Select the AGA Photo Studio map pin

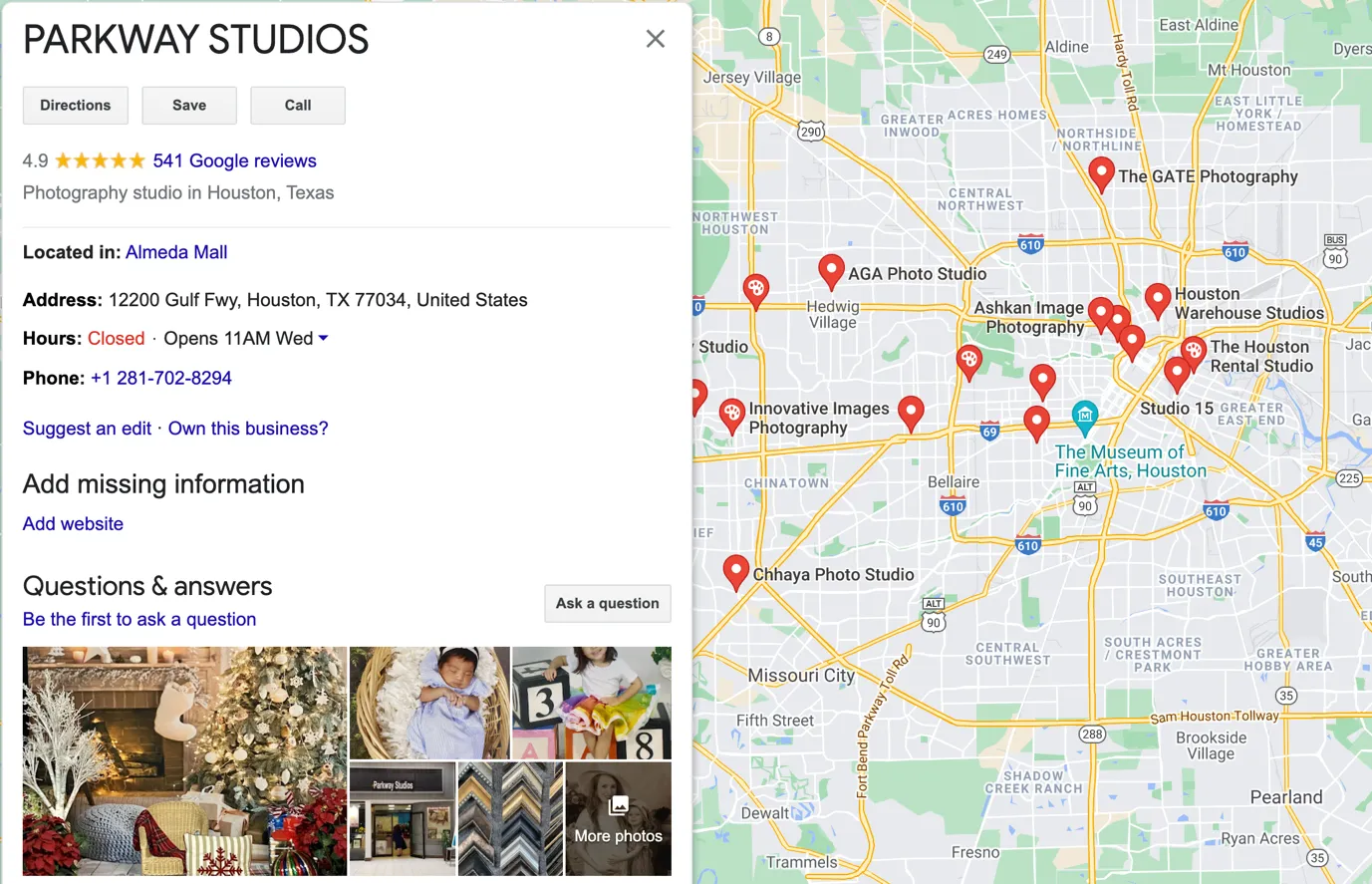pos(831,270)
